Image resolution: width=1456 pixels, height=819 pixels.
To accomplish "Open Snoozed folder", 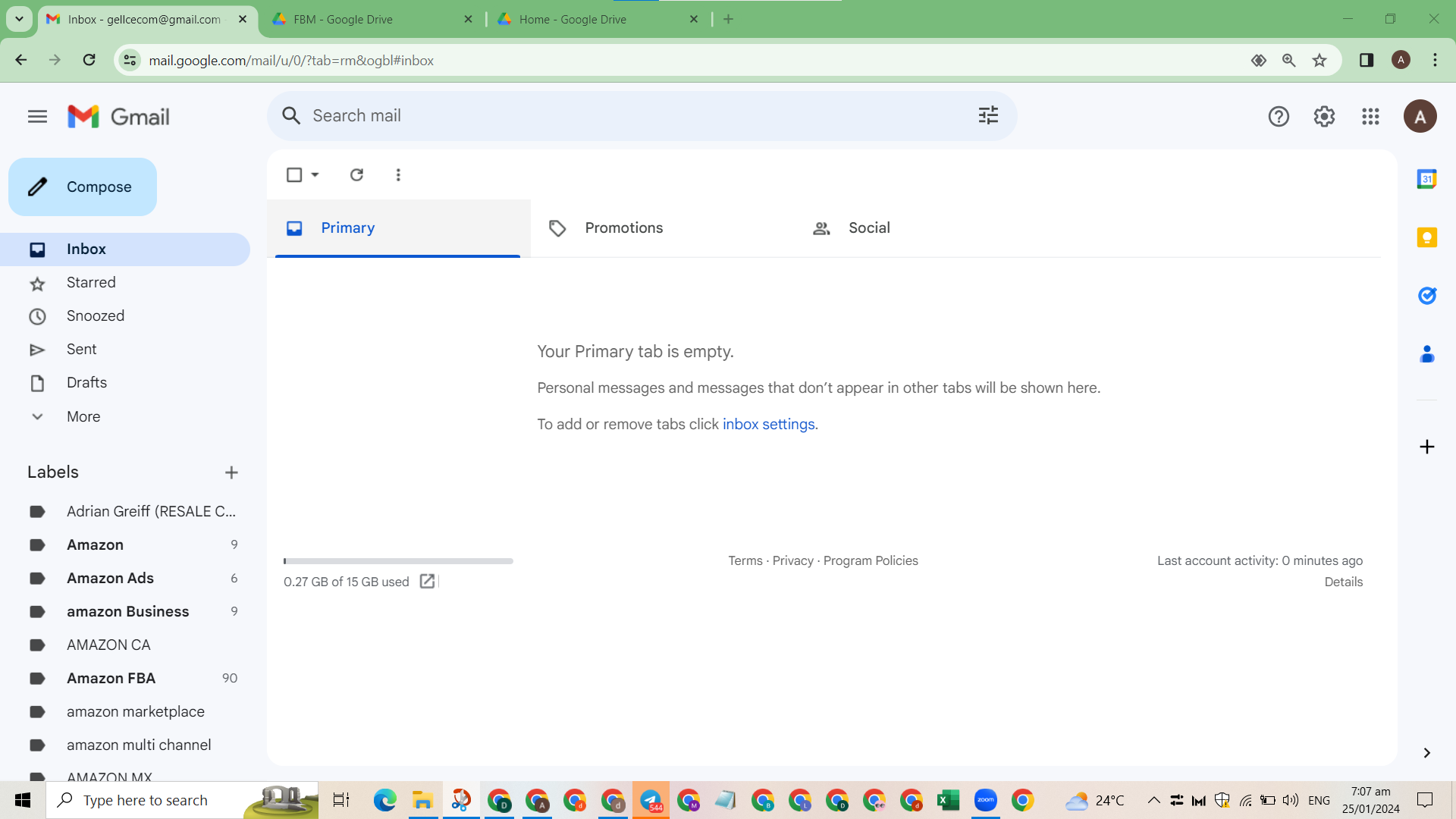I will [125, 316].
